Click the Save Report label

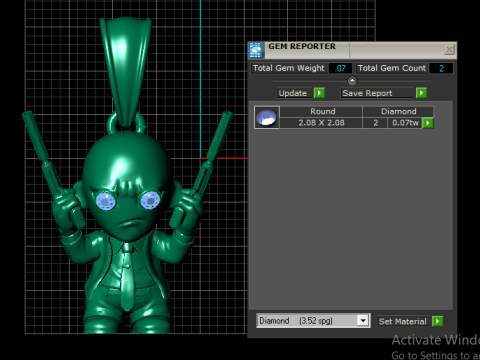pos(377,93)
